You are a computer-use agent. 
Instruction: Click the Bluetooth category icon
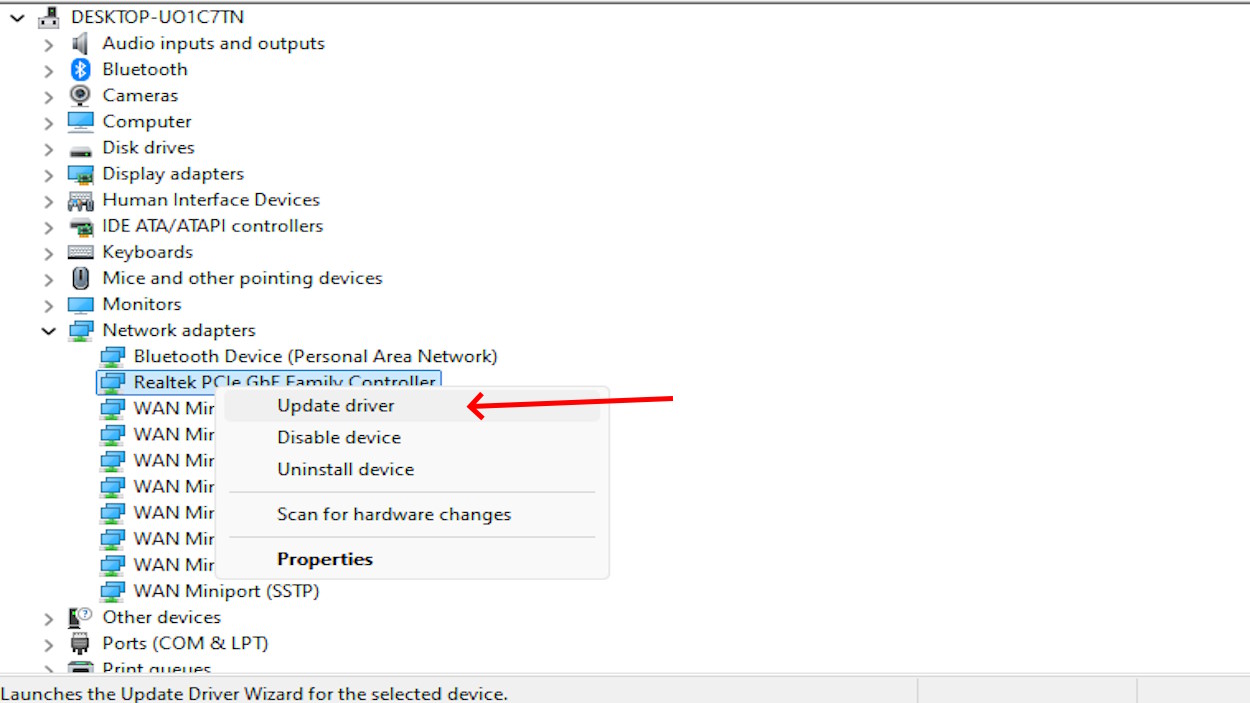tap(80, 69)
